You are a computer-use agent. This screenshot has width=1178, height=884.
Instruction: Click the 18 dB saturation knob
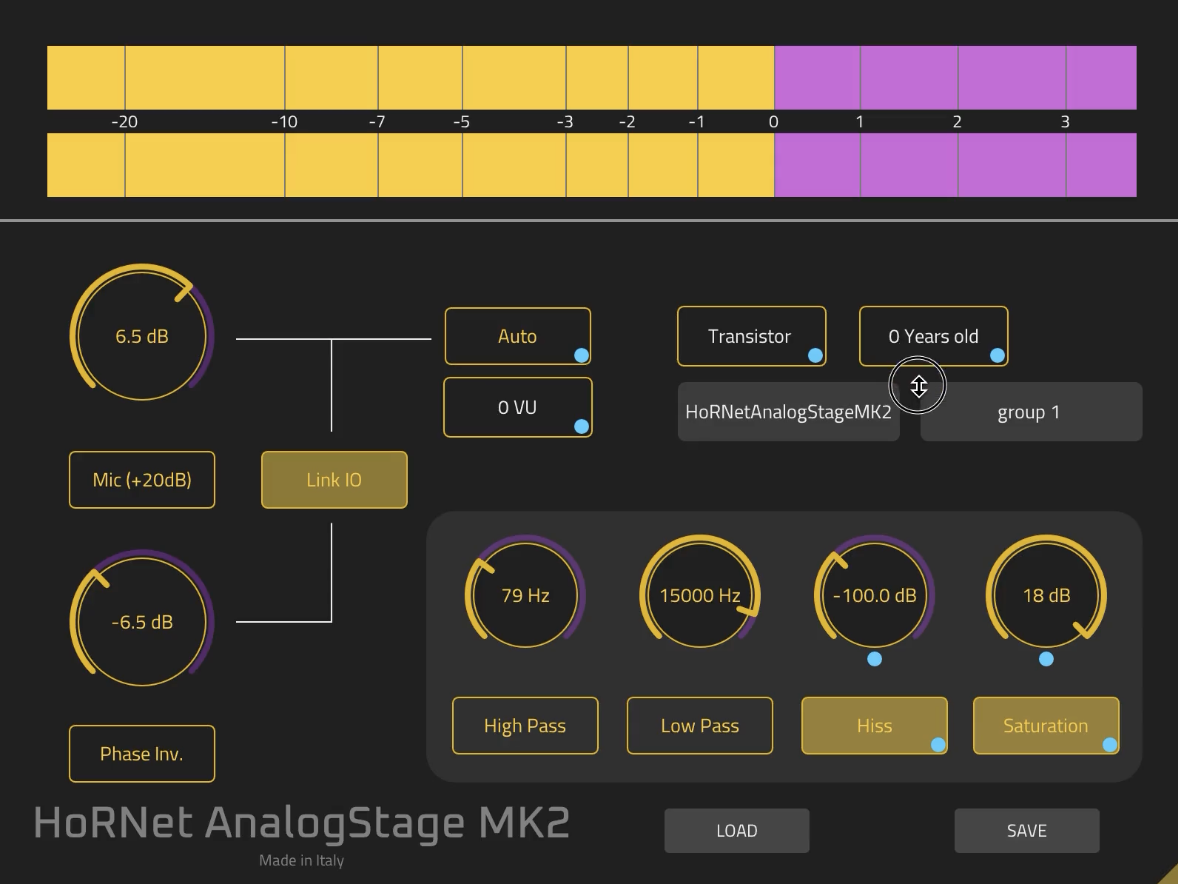click(x=1046, y=591)
